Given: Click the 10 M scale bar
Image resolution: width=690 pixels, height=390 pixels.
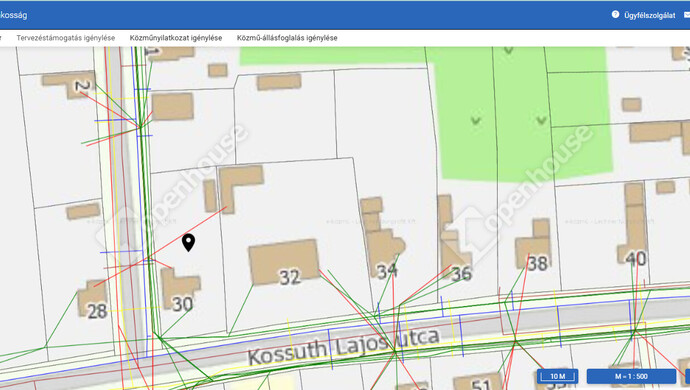Looking at the screenshot, I should 558,376.
